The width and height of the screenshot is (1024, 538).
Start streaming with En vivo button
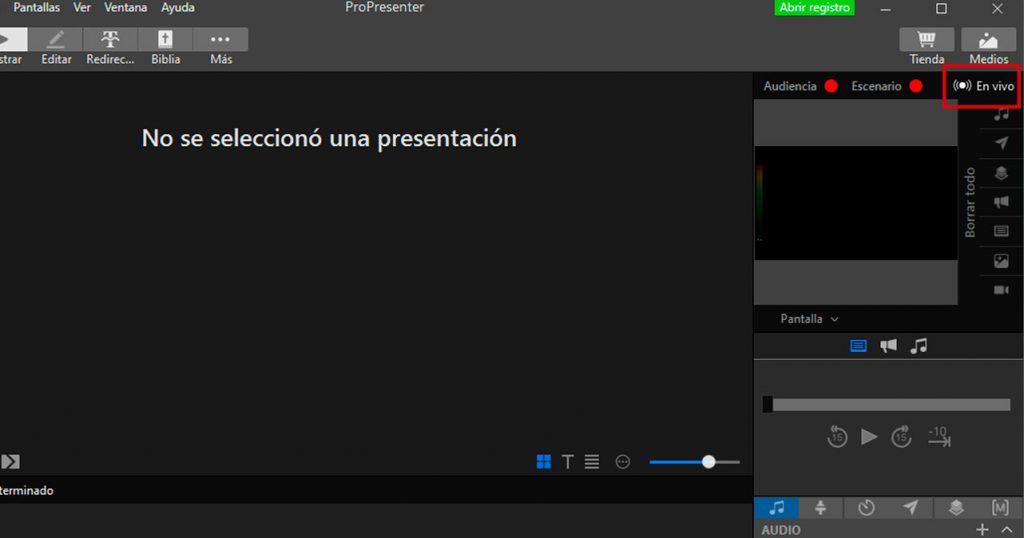click(x=984, y=87)
